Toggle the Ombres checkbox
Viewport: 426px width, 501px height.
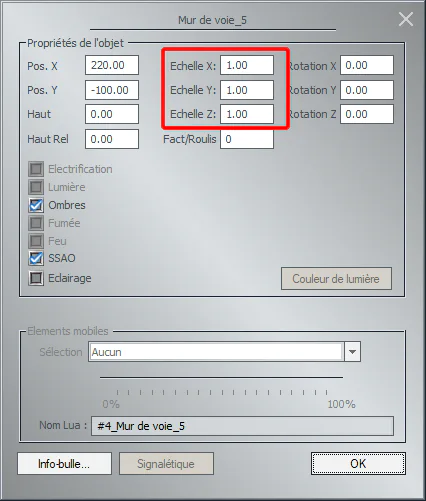[36, 205]
